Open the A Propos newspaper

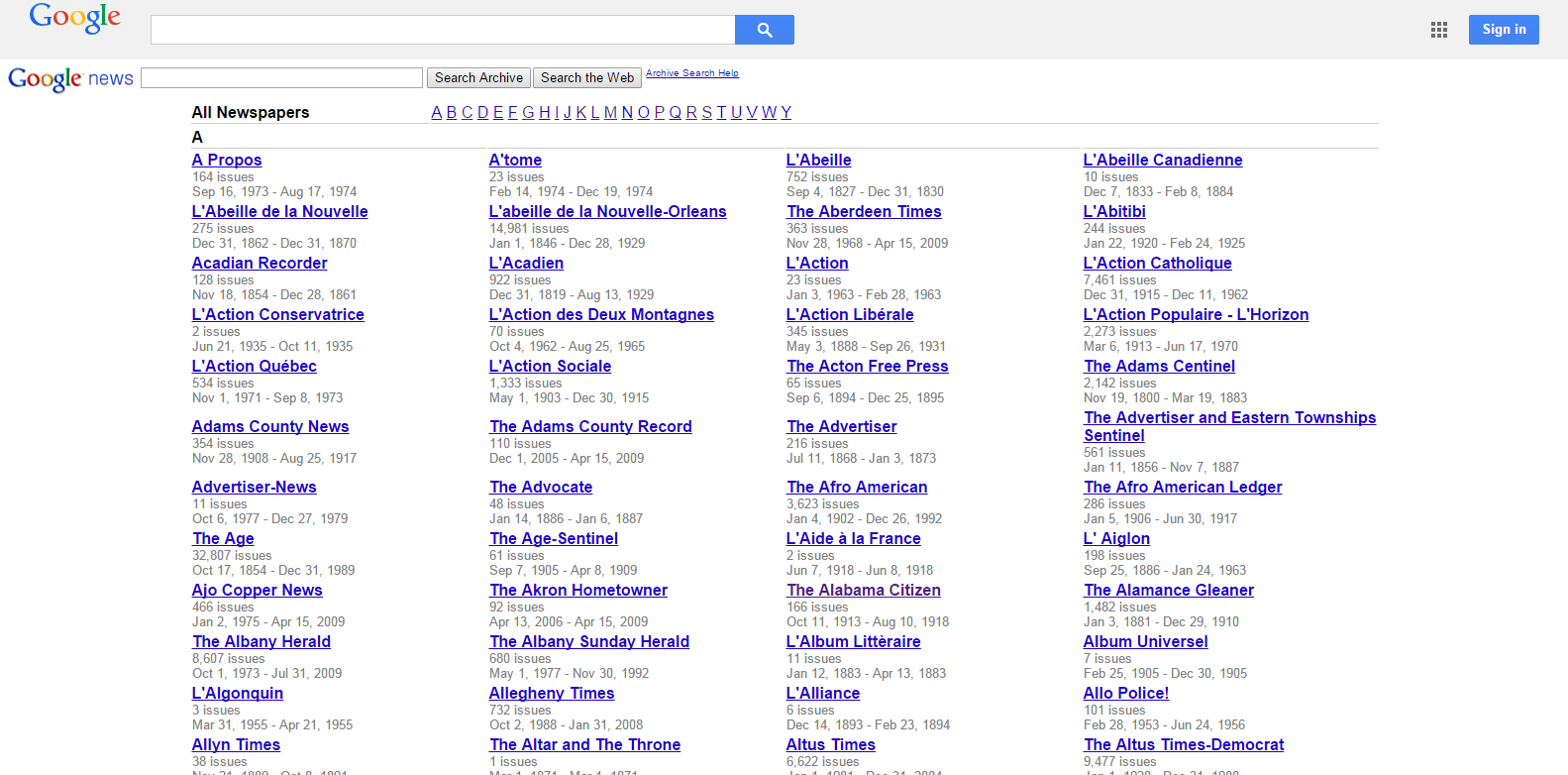[x=227, y=160]
